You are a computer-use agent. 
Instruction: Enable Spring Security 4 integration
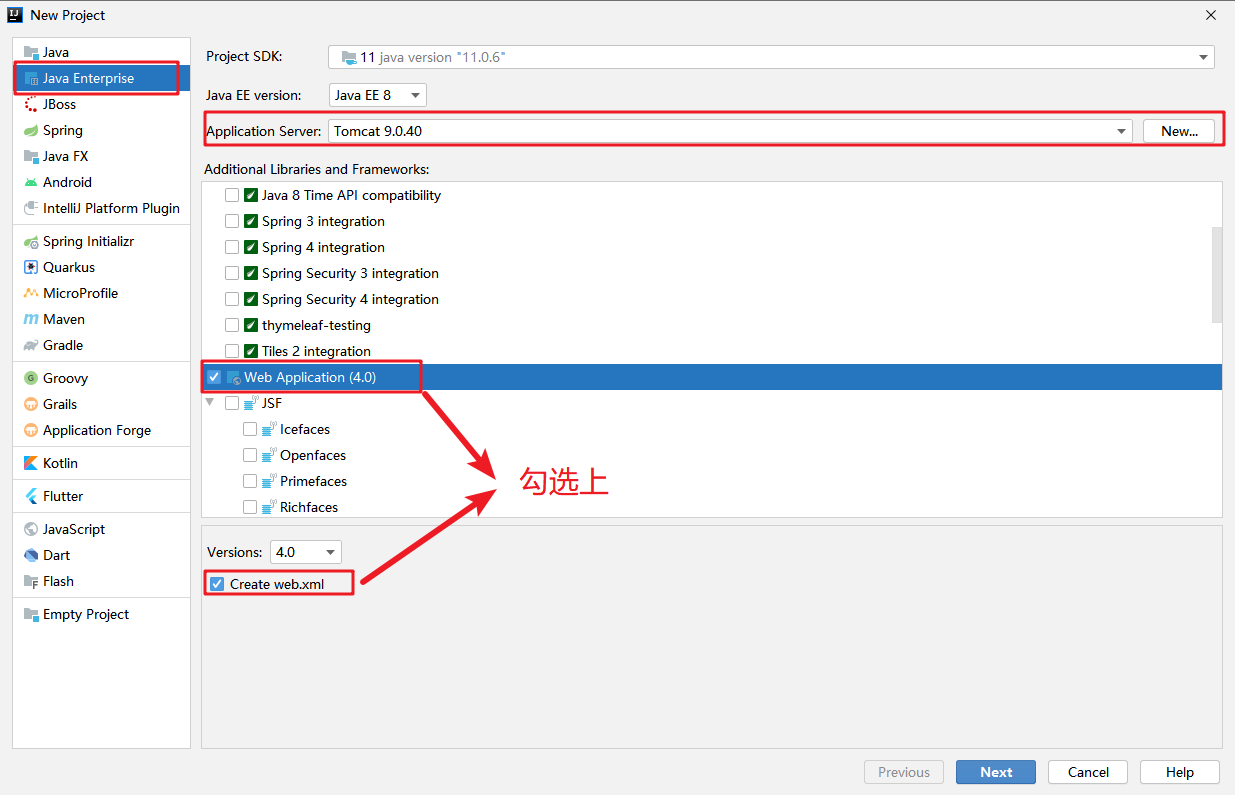(232, 299)
